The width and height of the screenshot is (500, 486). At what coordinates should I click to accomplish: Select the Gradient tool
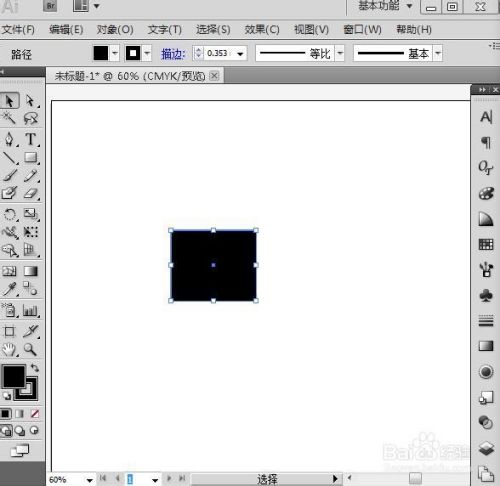30,271
